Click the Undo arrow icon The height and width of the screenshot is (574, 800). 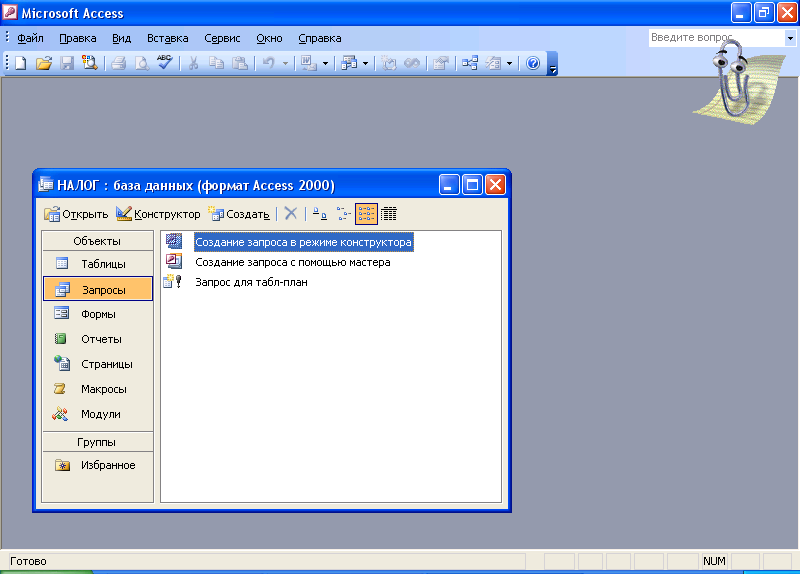(x=268, y=63)
